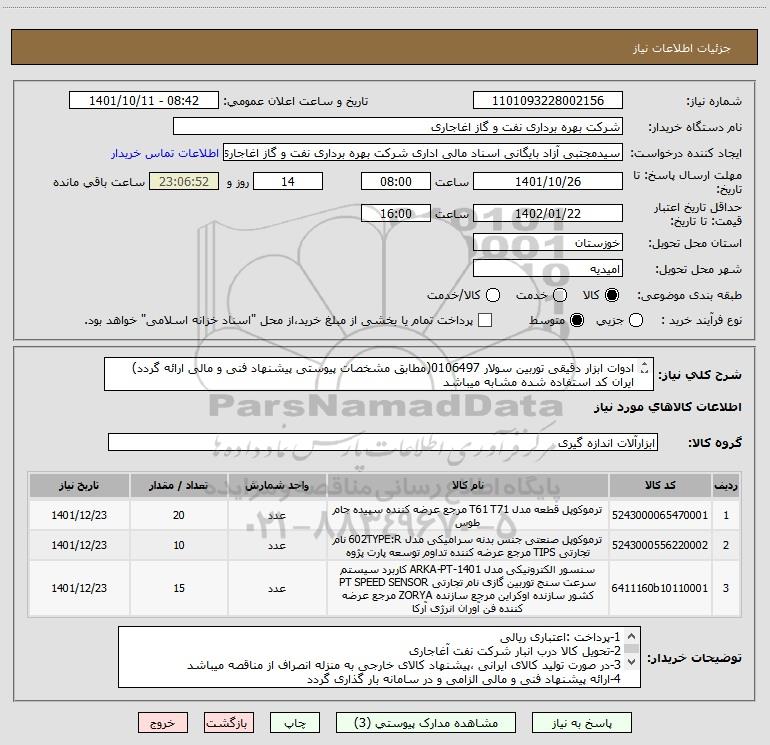Click product code 6411160b10110001 cell
Image resolution: width=770 pixels, height=745 pixels.
[660, 588]
